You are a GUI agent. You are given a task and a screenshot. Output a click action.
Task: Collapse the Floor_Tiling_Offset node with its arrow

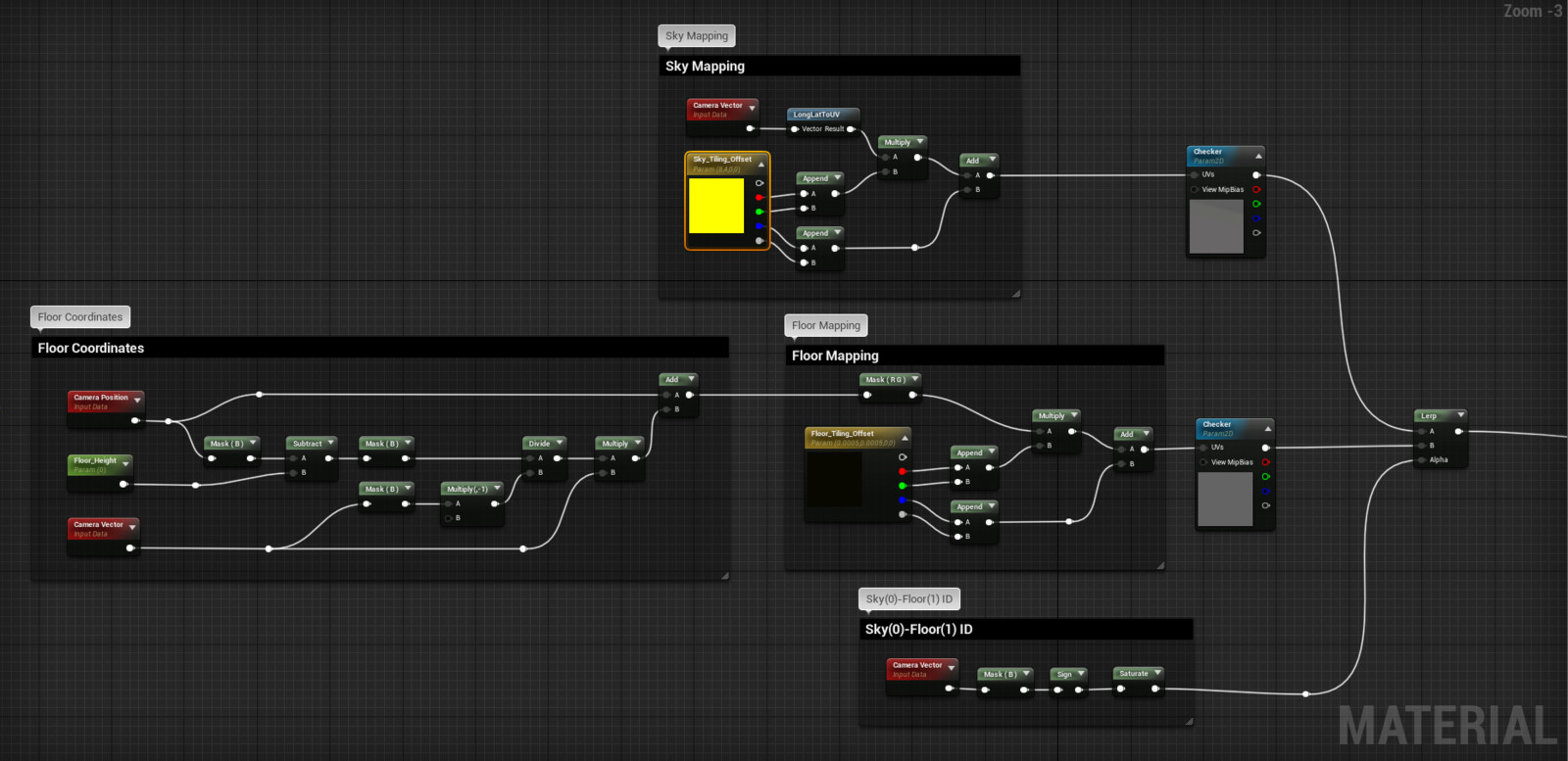[x=905, y=438]
